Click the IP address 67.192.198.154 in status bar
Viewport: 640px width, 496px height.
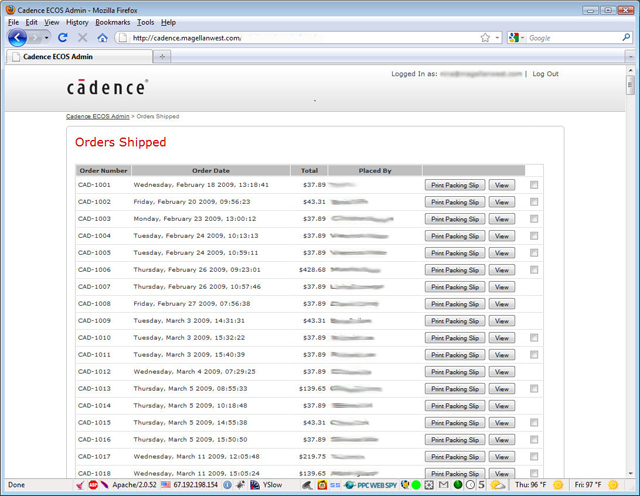click(x=196, y=485)
